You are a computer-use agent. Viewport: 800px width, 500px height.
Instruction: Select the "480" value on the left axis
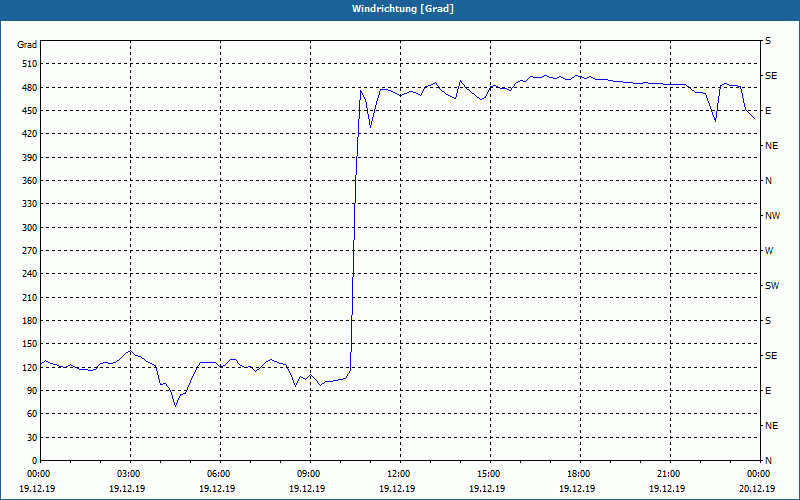[30, 87]
